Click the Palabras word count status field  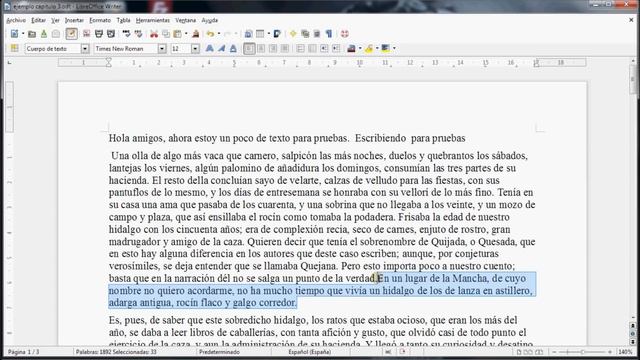pos(116,352)
